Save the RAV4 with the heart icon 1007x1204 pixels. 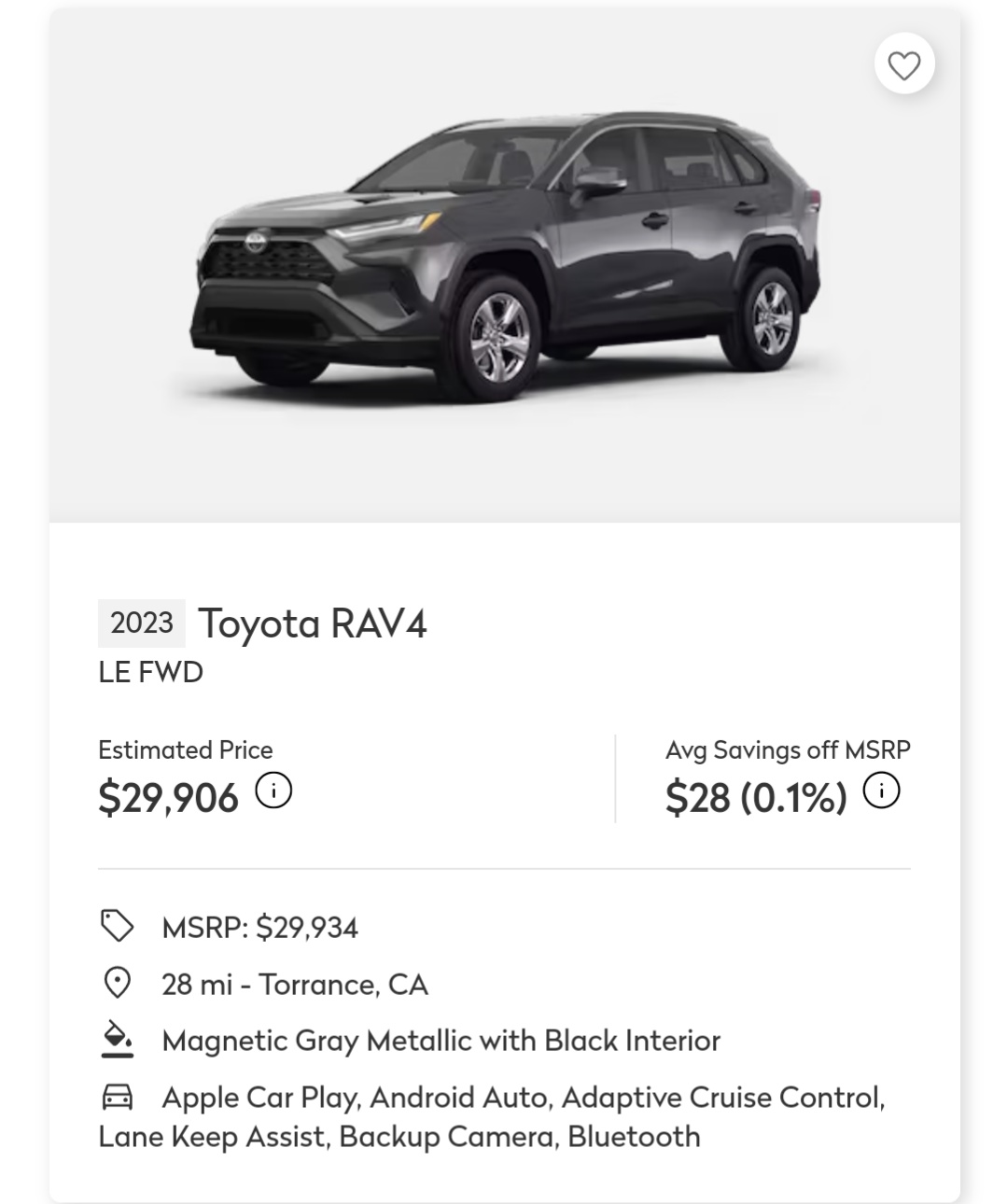903,64
